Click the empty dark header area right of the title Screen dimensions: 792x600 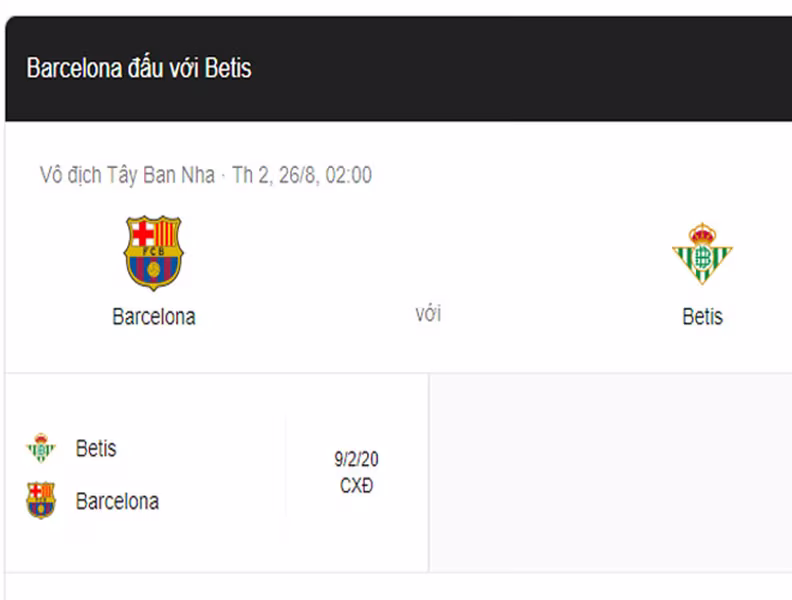click(520, 69)
